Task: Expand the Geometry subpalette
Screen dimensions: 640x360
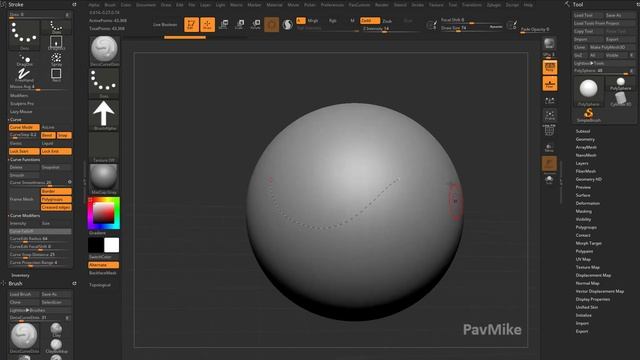Action: click(x=585, y=139)
